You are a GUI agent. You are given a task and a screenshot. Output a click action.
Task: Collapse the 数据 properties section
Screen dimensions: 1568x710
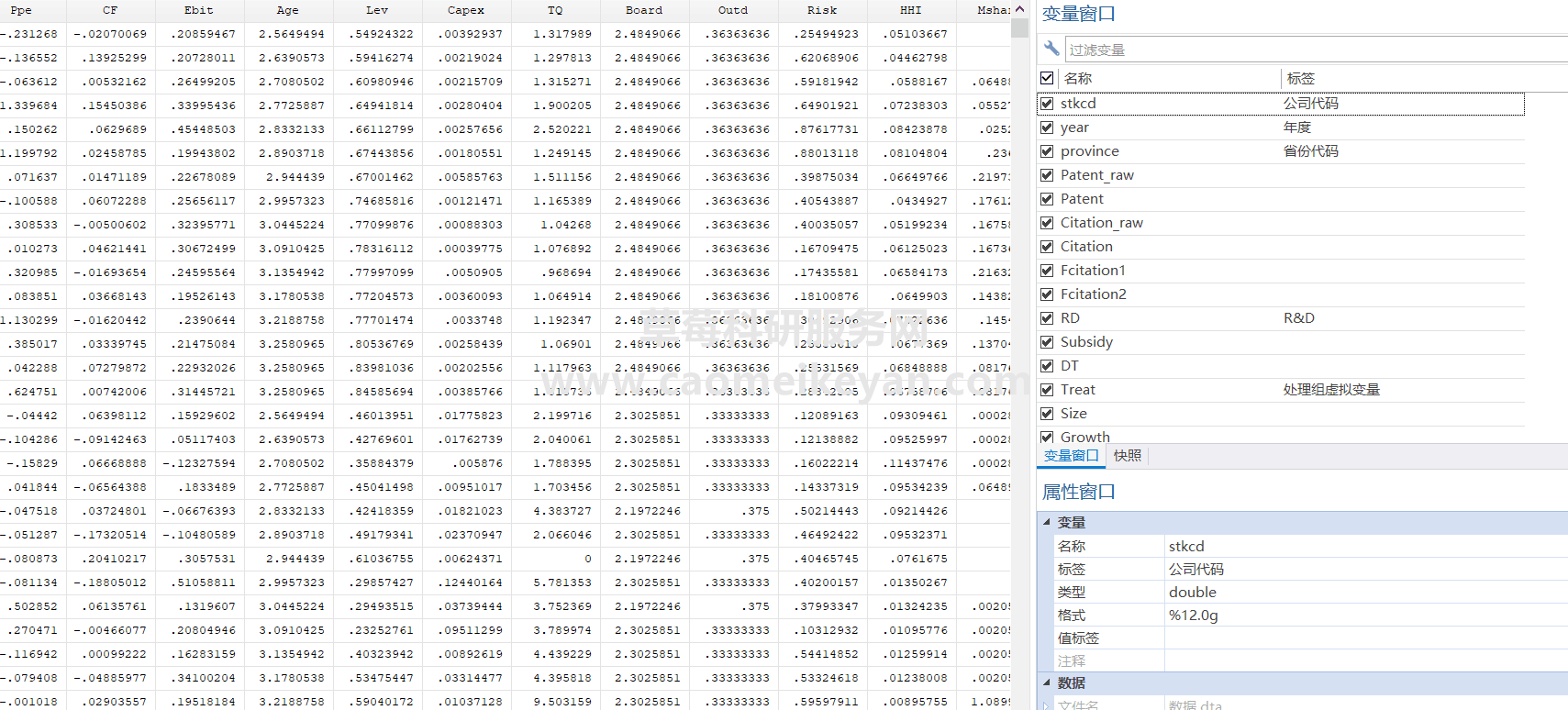pyautogui.click(x=1047, y=682)
